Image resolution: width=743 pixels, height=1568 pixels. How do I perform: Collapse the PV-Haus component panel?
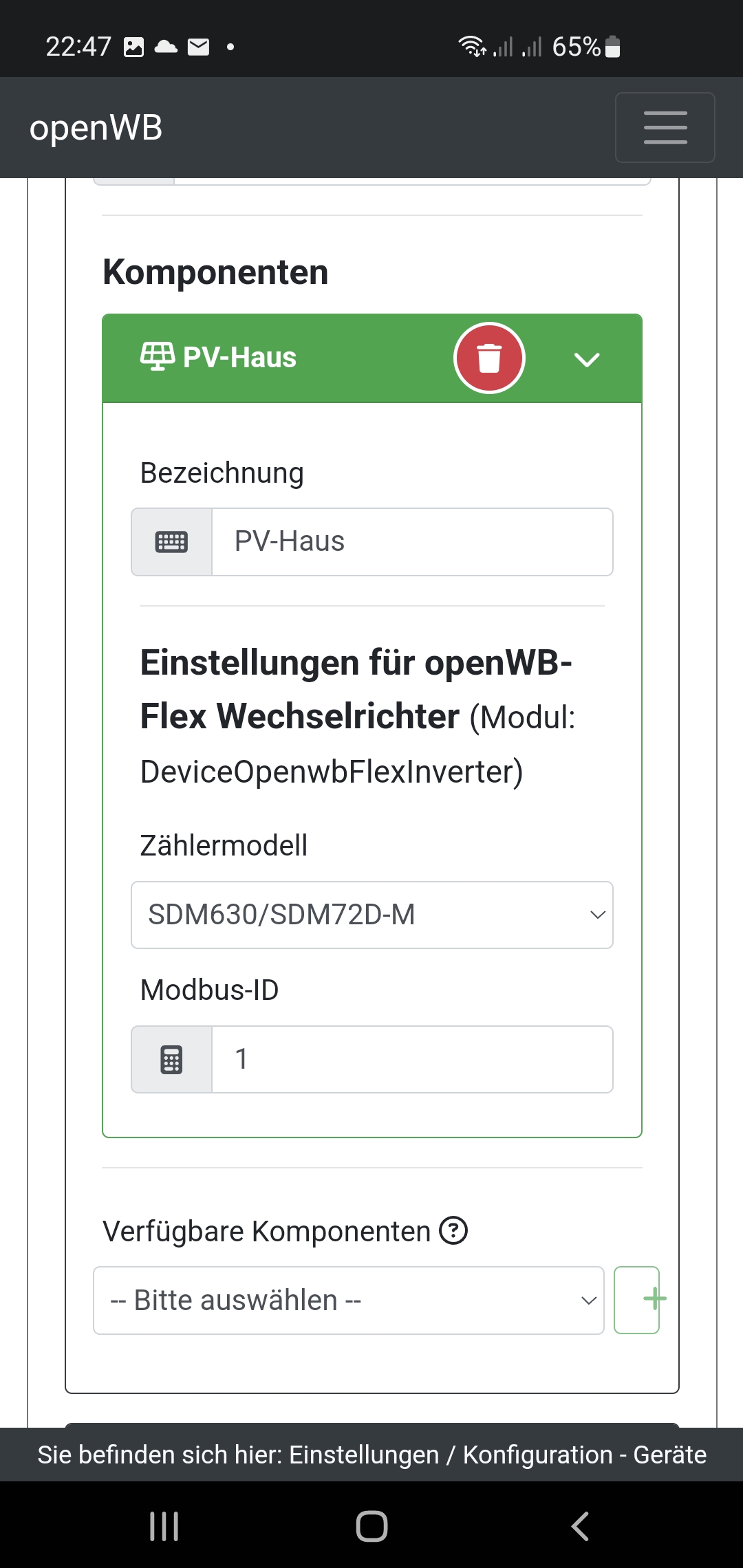[587, 359]
